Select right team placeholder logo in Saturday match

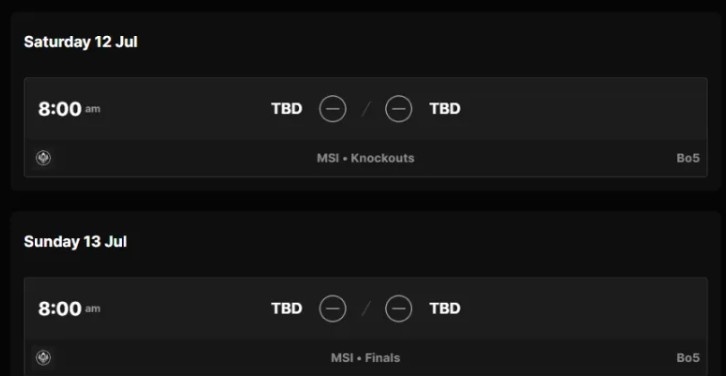tap(399, 109)
